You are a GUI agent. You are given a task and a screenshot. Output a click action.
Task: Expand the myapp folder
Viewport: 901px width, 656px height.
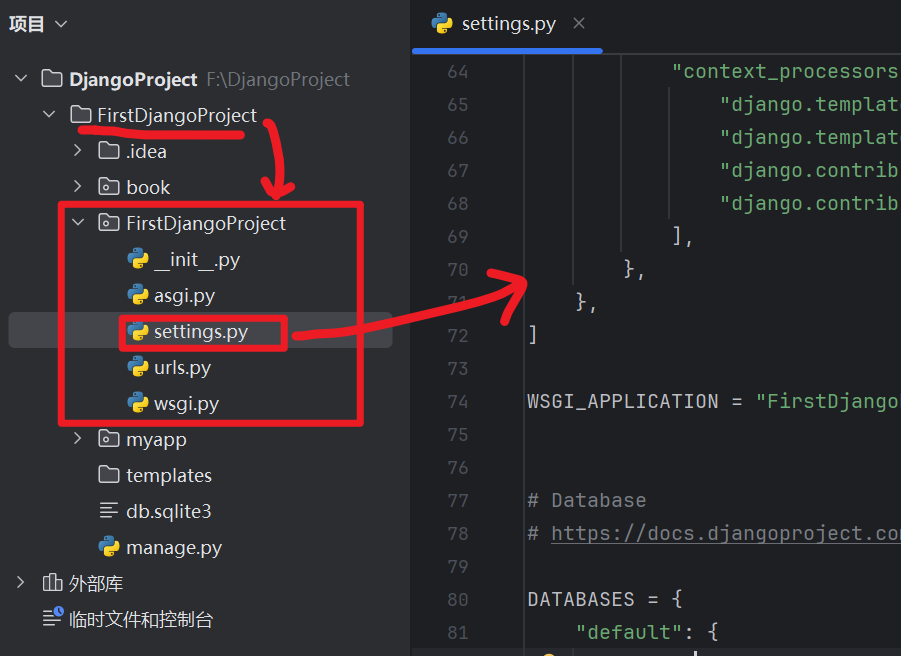pyautogui.click(x=78, y=439)
